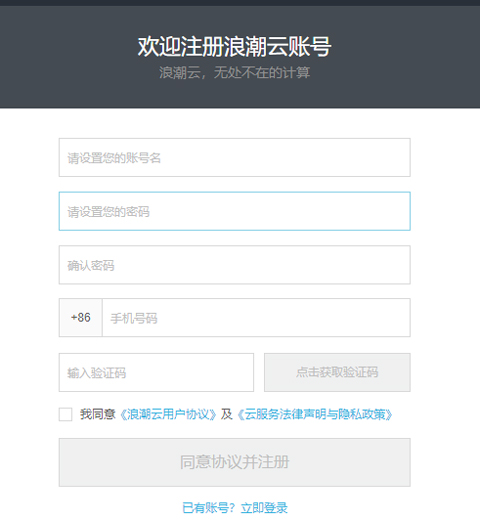
Task: Focus the 请设置您的账号名 account name field
Action: pyautogui.click(x=235, y=157)
